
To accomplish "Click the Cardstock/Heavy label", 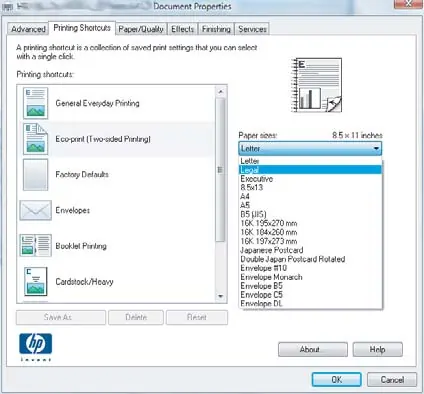I will [x=84, y=282].
